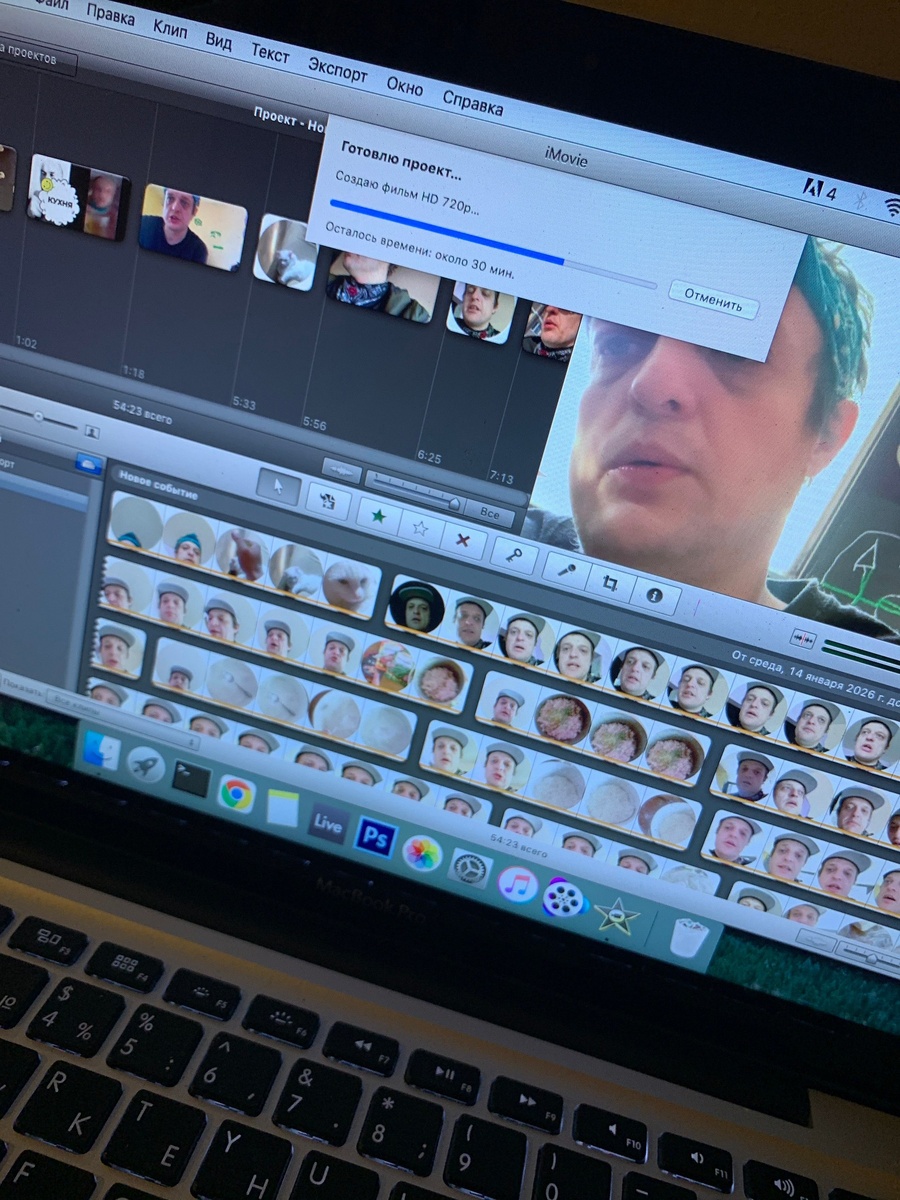Viewport: 900px width, 1200px height.
Task: Open the Справка menu
Action: point(472,101)
